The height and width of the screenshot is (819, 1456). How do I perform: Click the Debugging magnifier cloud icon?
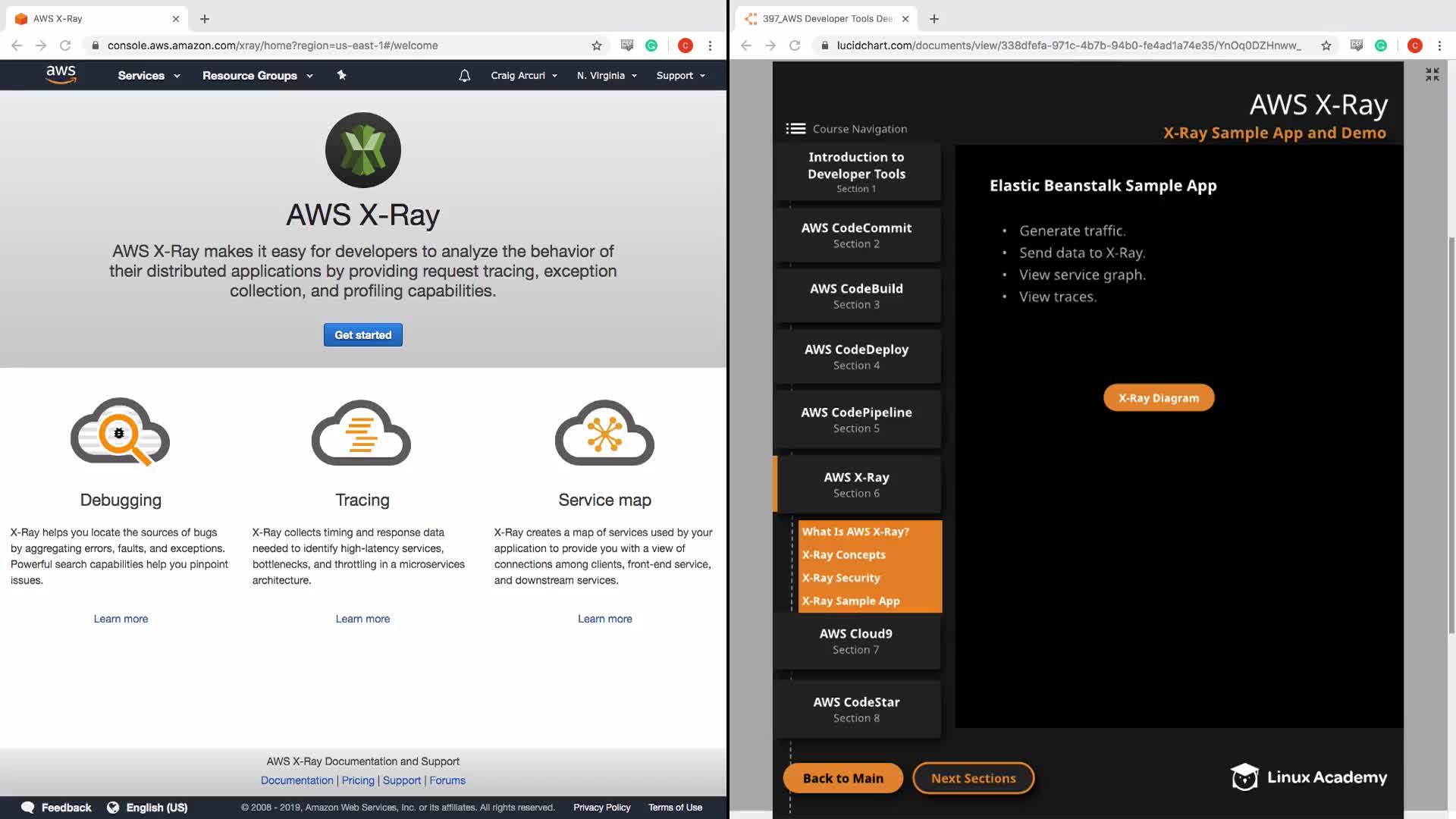click(x=121, y=431)
